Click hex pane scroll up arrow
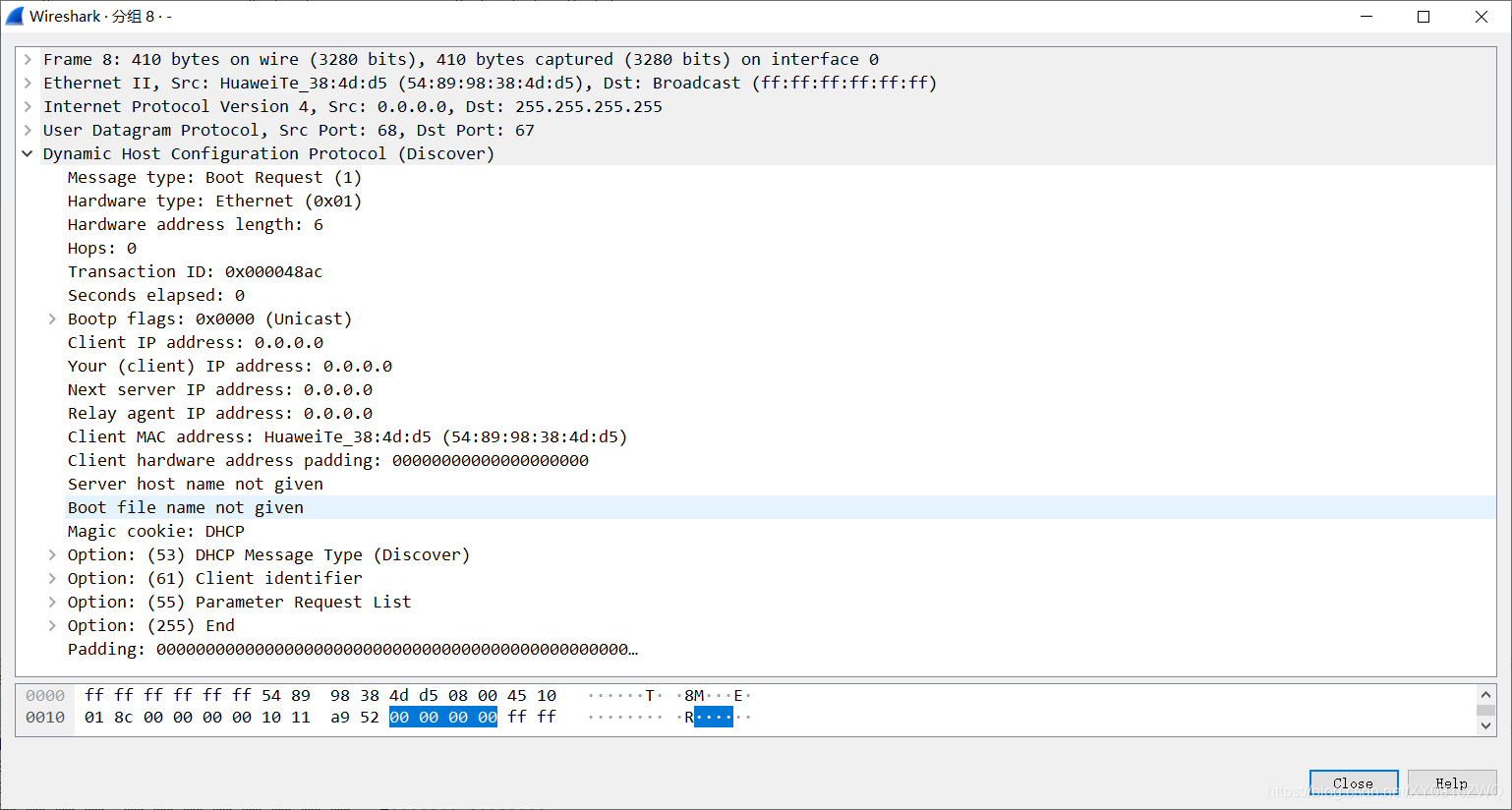1512x810 pixels. (1485, 694)
